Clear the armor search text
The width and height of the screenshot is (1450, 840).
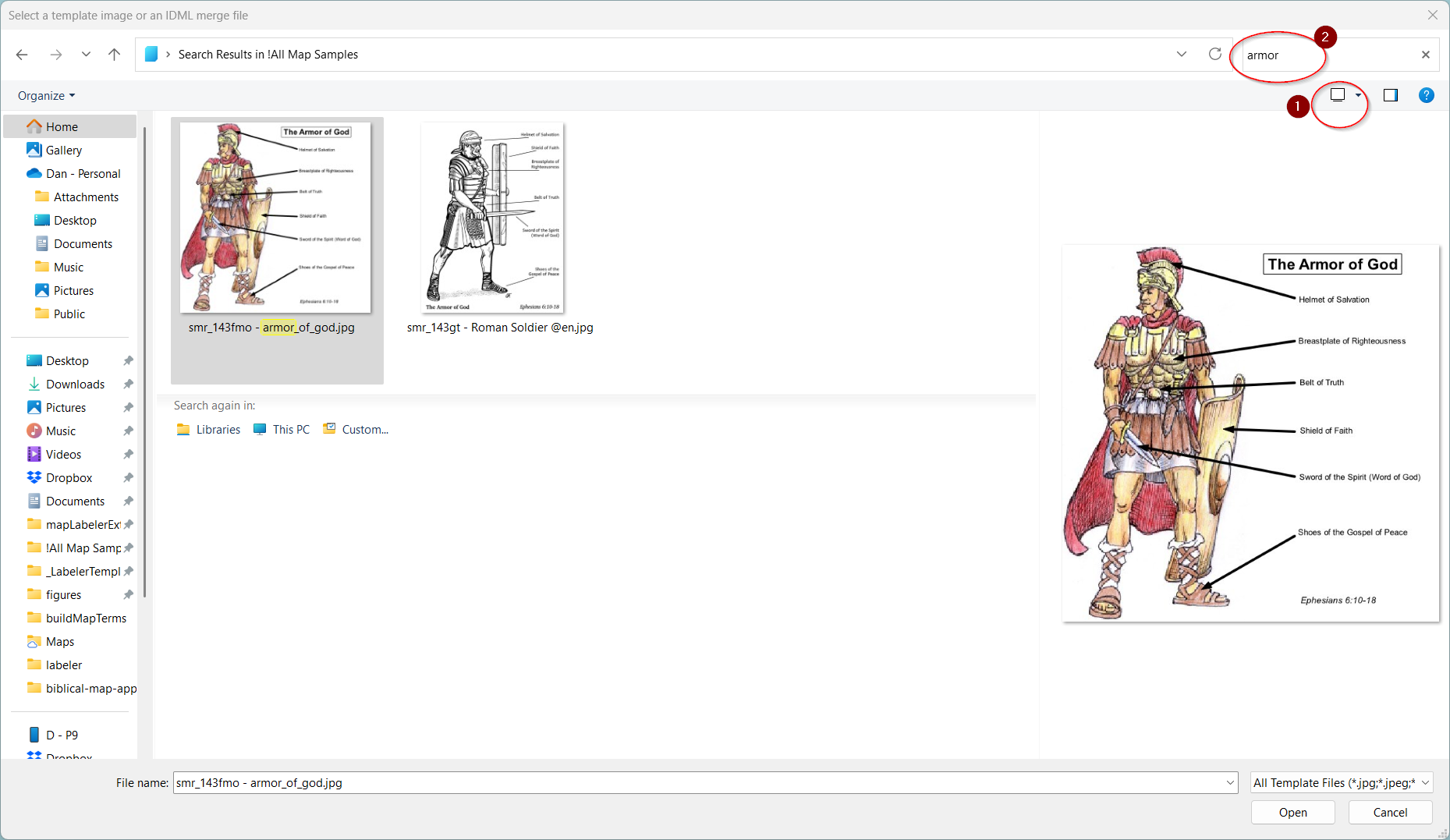[x=1424, y=55]
